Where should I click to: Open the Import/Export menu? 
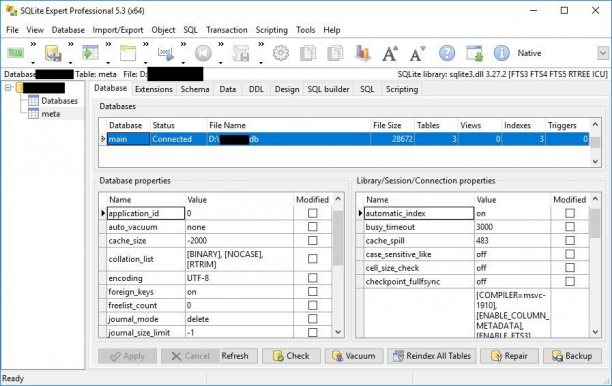[x=117, y=30]
